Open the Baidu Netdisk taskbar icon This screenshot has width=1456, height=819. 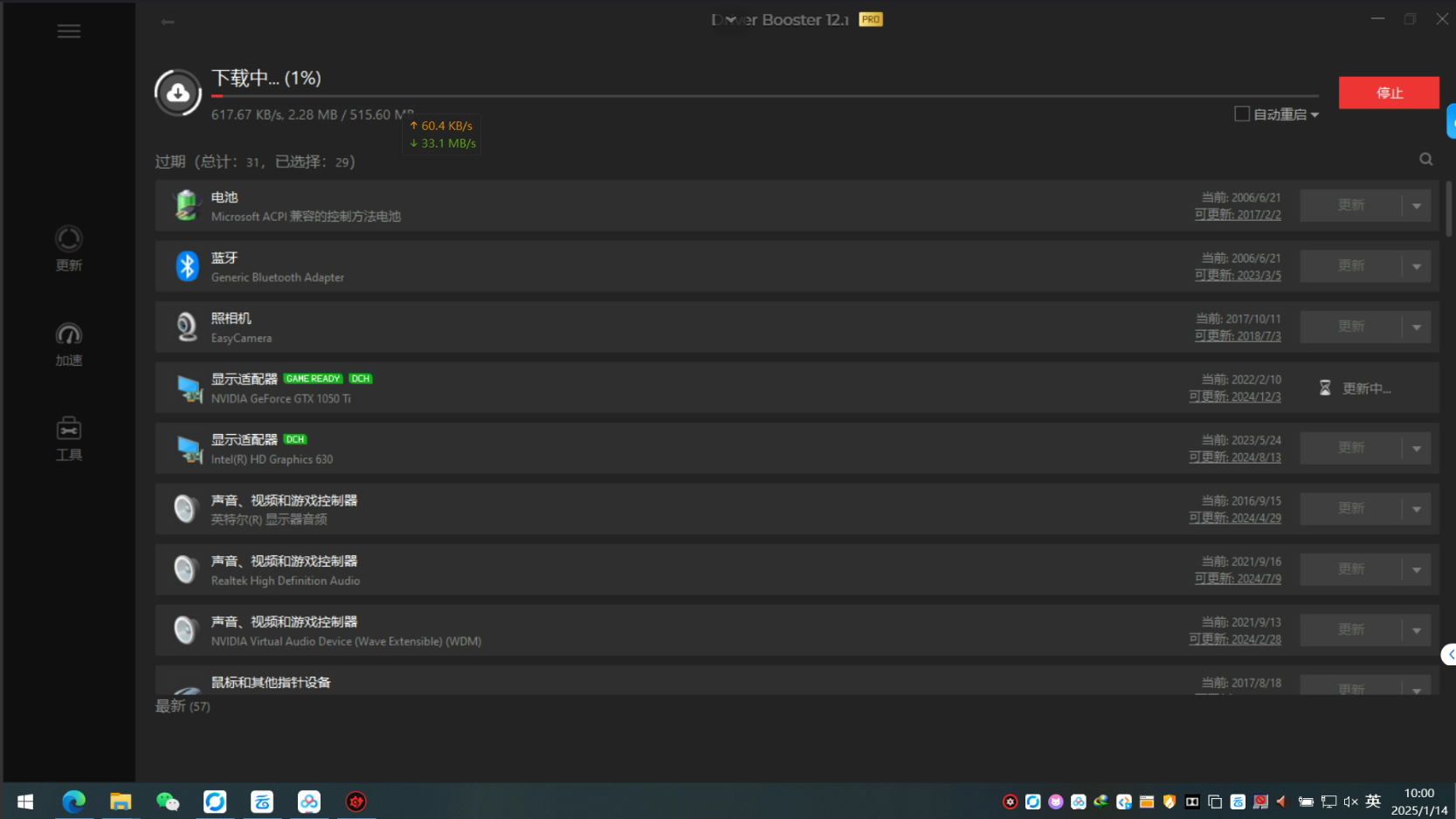coord(309,801)
